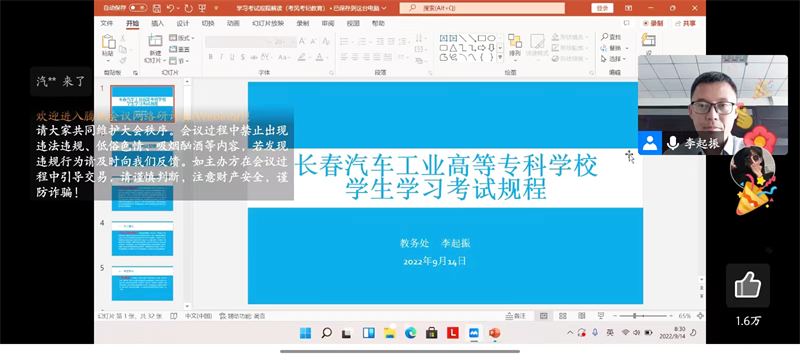The width and height of the screenshot is (800, 360).
Task: Click the Record (录制) button
Action: tap(653, 23)
